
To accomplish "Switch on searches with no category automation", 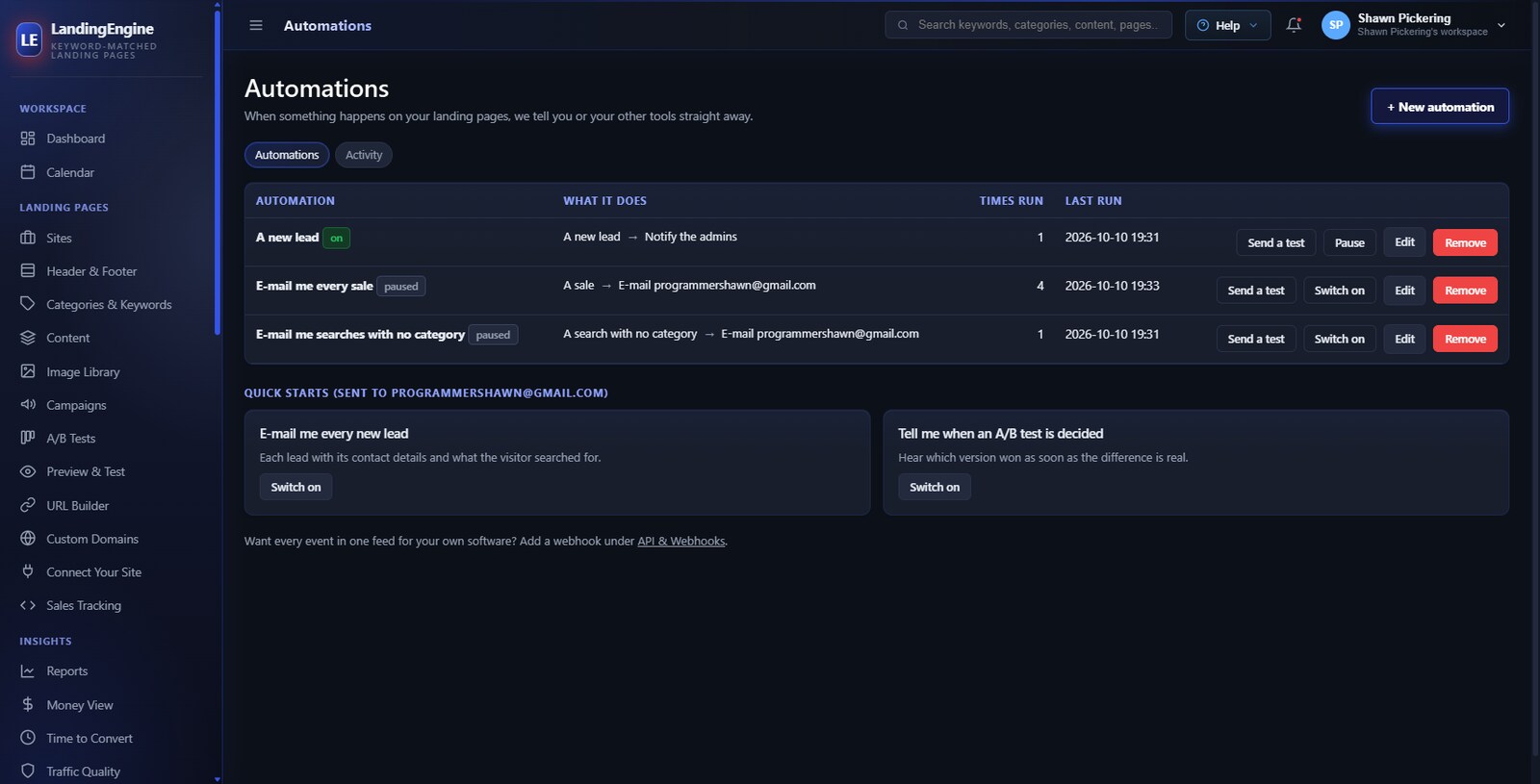I will click(1339, 339).
